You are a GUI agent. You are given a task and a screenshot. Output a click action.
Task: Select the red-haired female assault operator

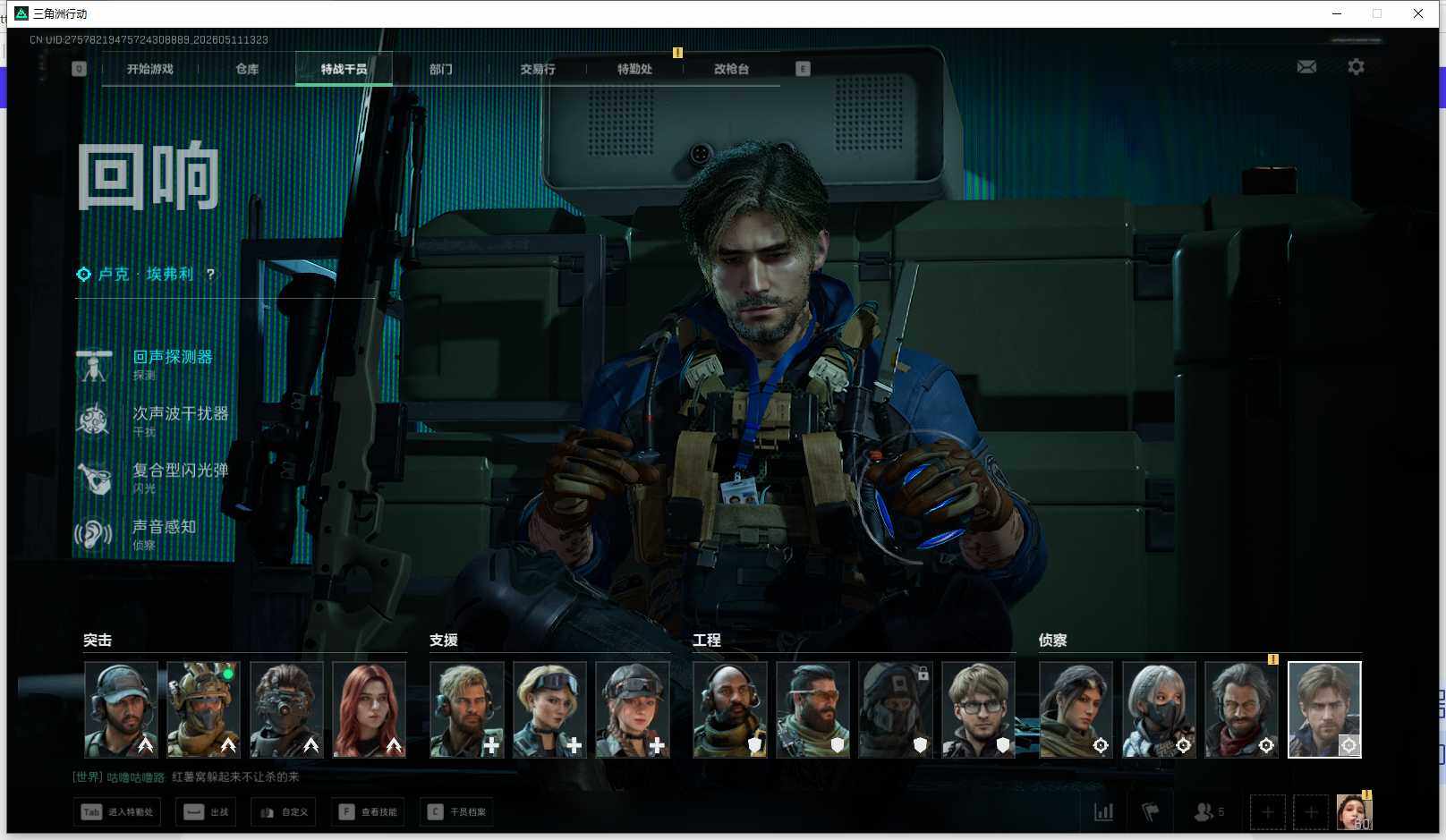click(x=370, y=709)
